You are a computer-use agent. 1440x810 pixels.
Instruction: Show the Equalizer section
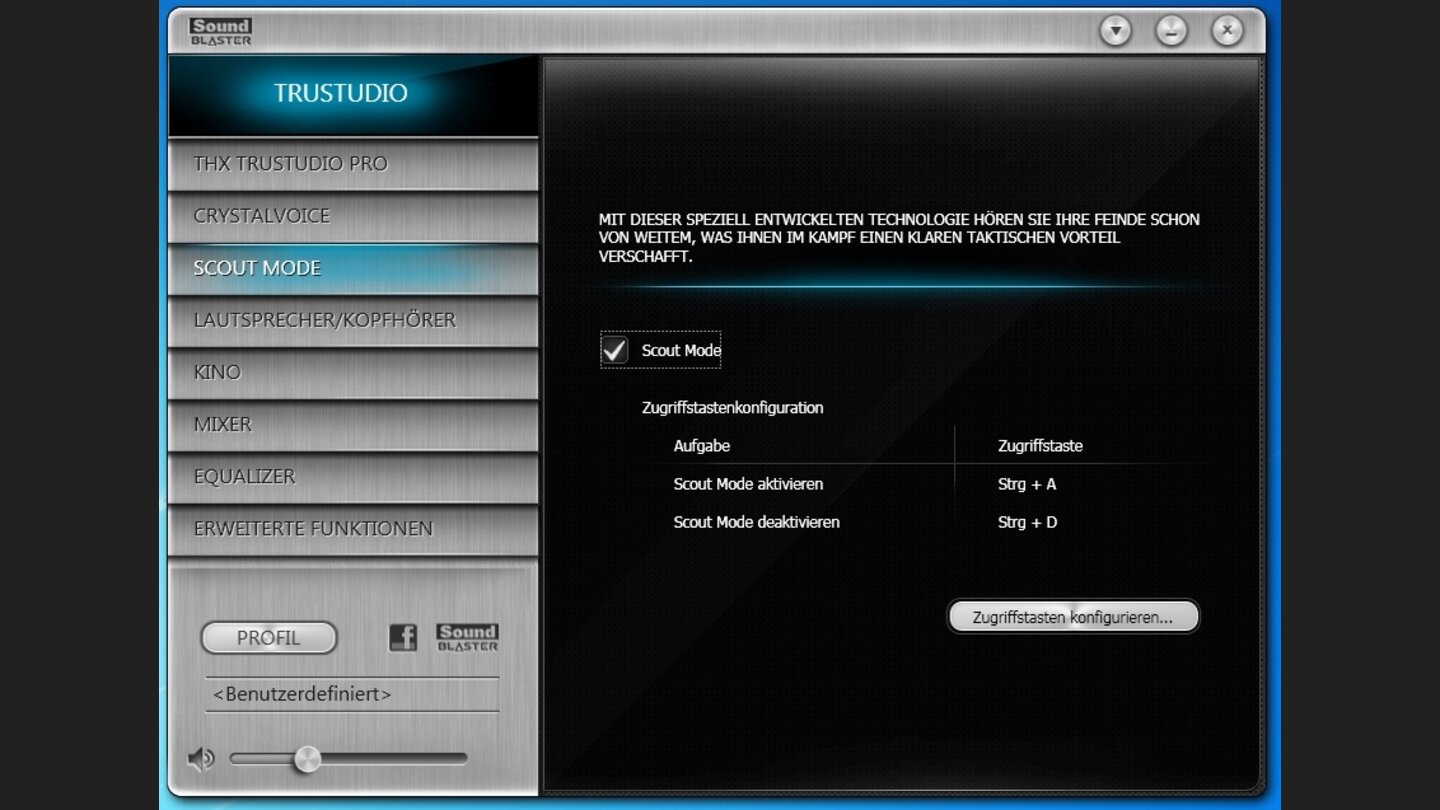(x=353, y=476)
